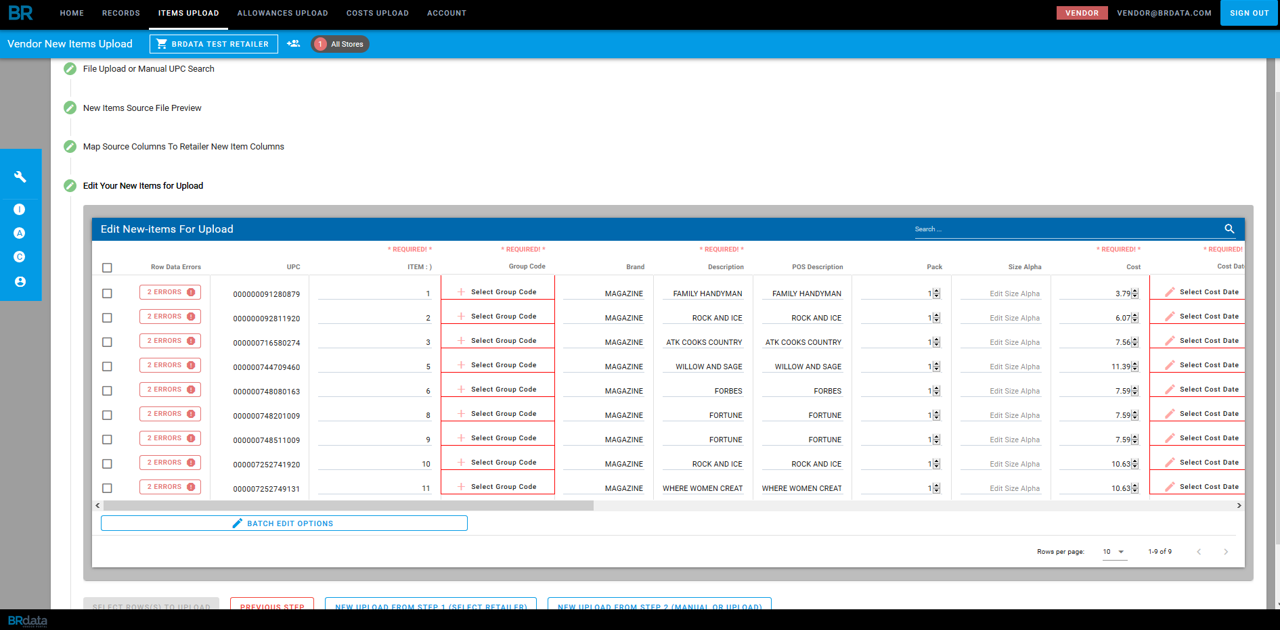Select the ITEMS UPLOAD tab
The width and height of the screenshot is (1280, 630).
point(188,13)
